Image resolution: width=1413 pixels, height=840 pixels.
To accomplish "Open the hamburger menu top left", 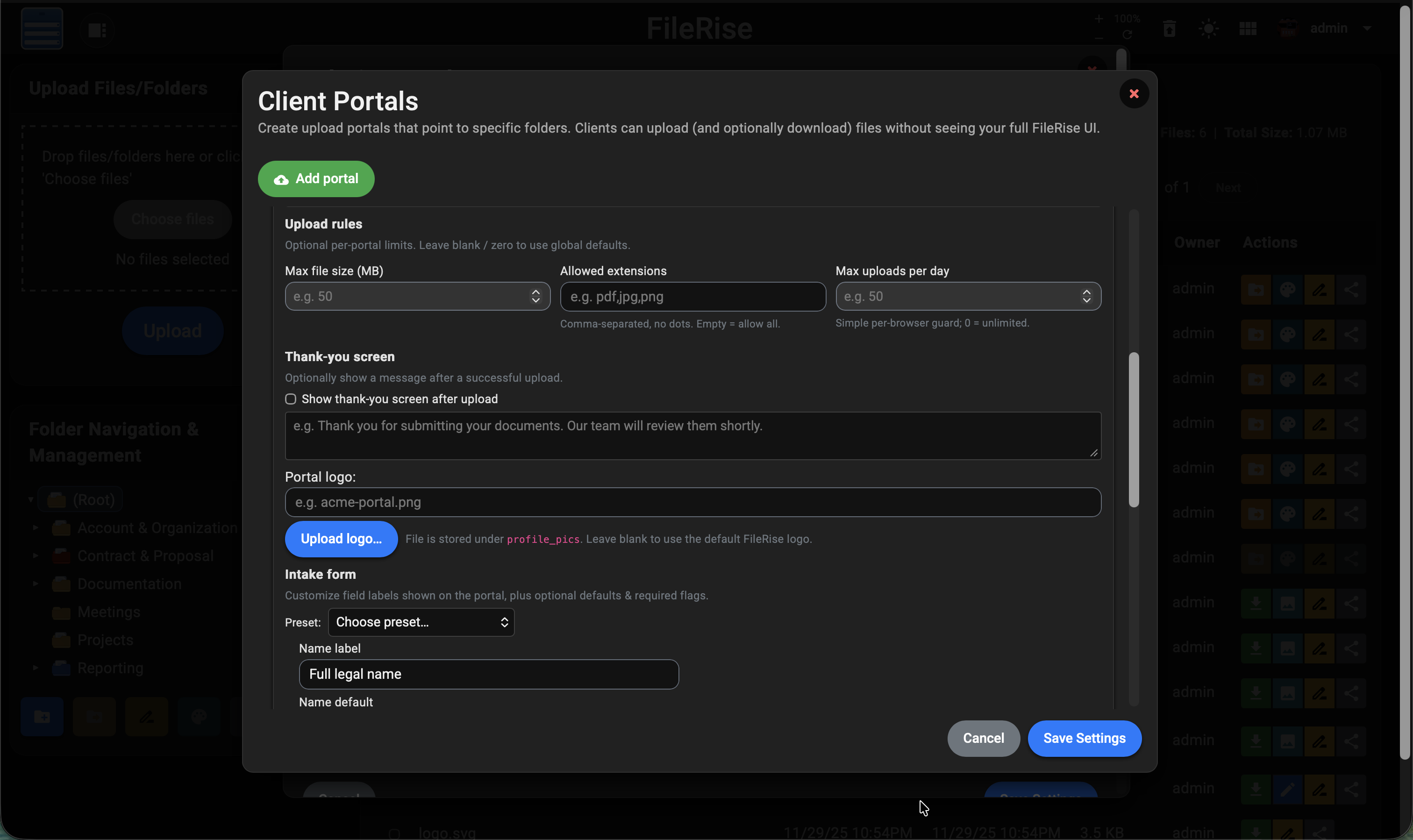I will pyautogui.click(x=41, y=28).
